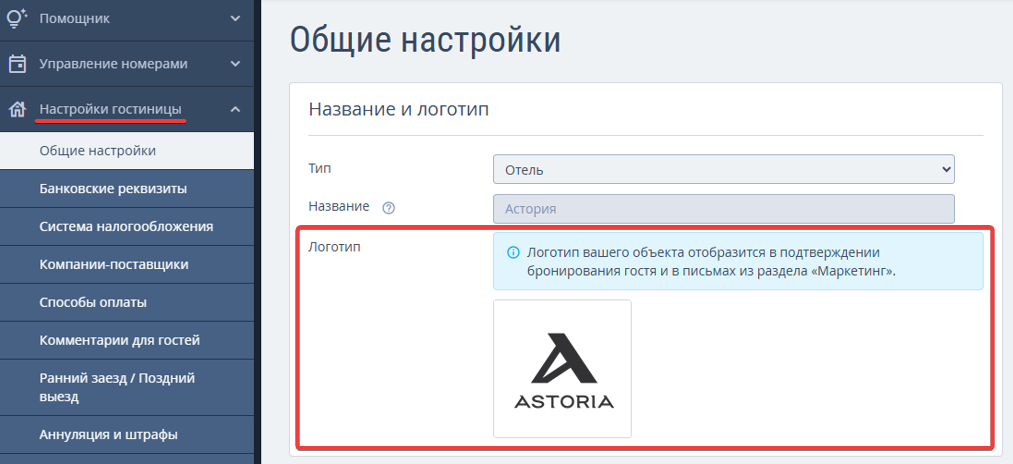Viewport: 1013px width, 464px height.
Task: Click the calendar icon beside Управление номерами
Action: (x=17, y=63)
